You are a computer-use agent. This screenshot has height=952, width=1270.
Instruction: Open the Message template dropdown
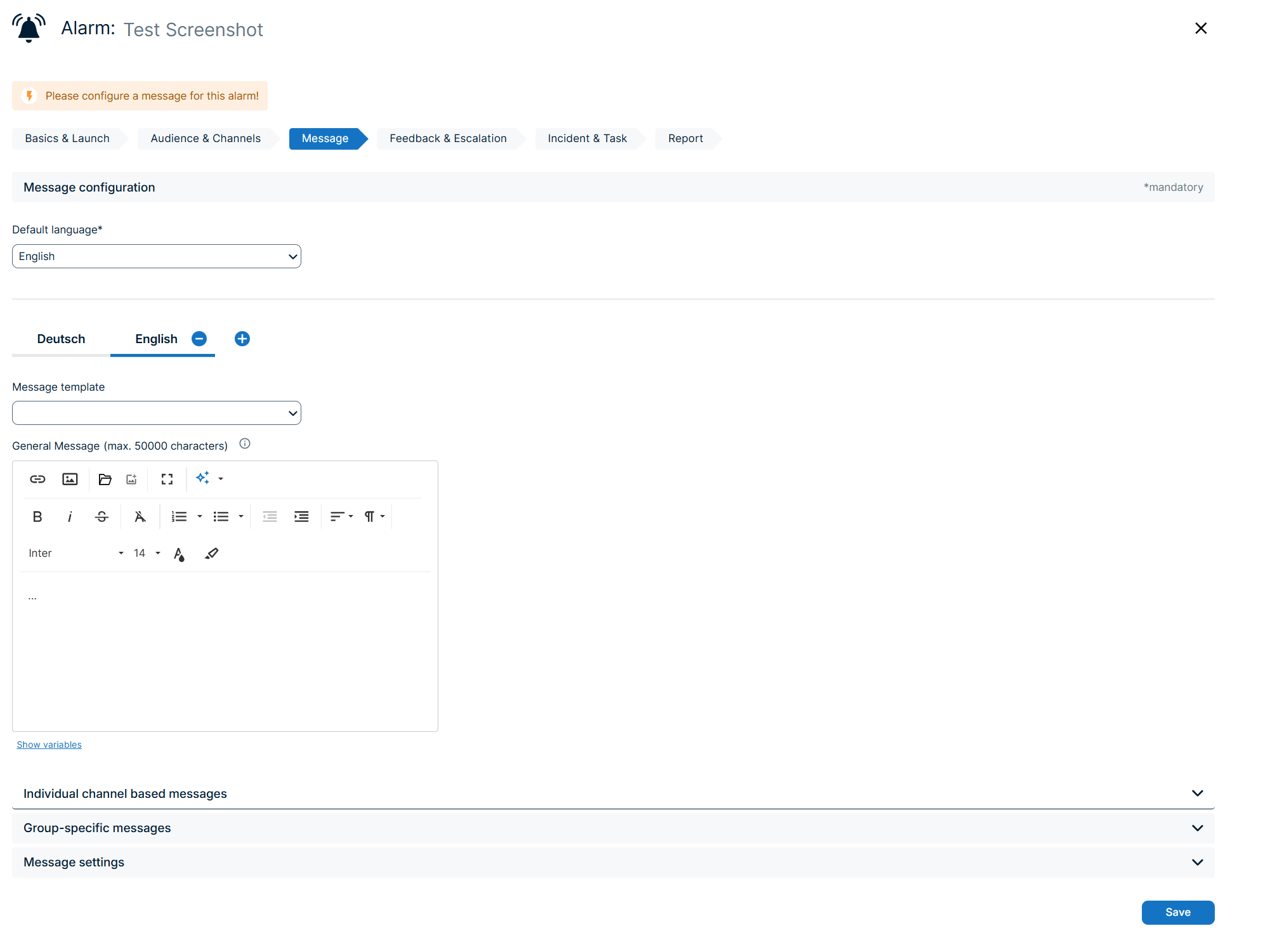click(156, 413)
